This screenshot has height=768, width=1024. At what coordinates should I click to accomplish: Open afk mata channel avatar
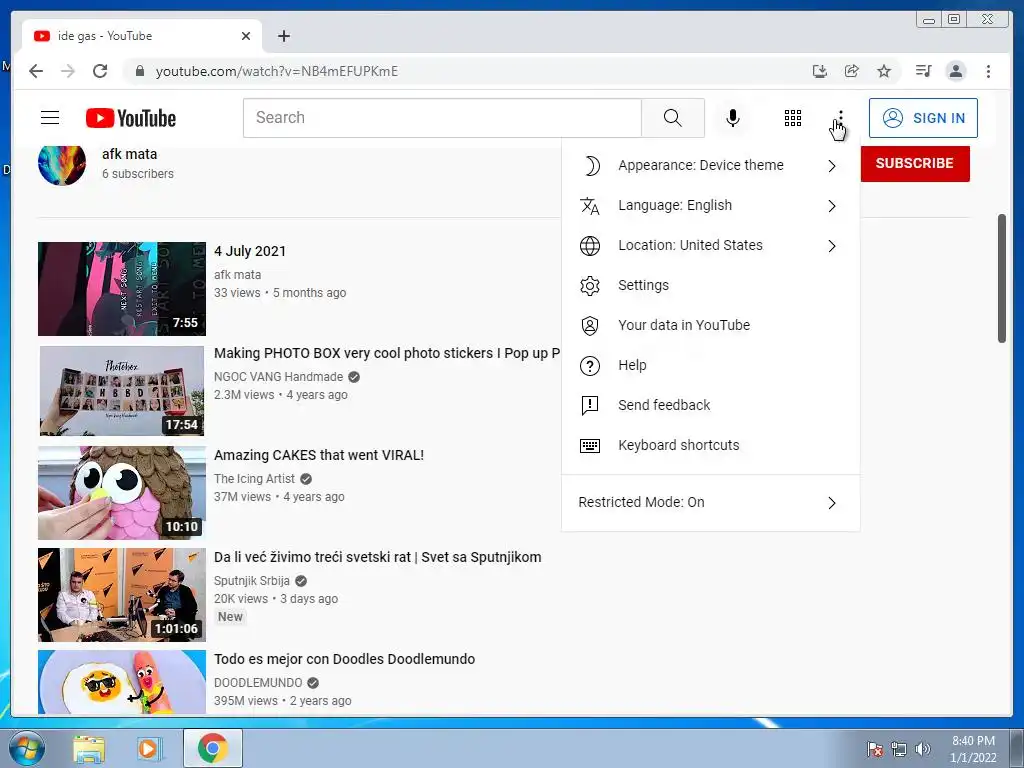pyautogui.click(x=62, y=161)
